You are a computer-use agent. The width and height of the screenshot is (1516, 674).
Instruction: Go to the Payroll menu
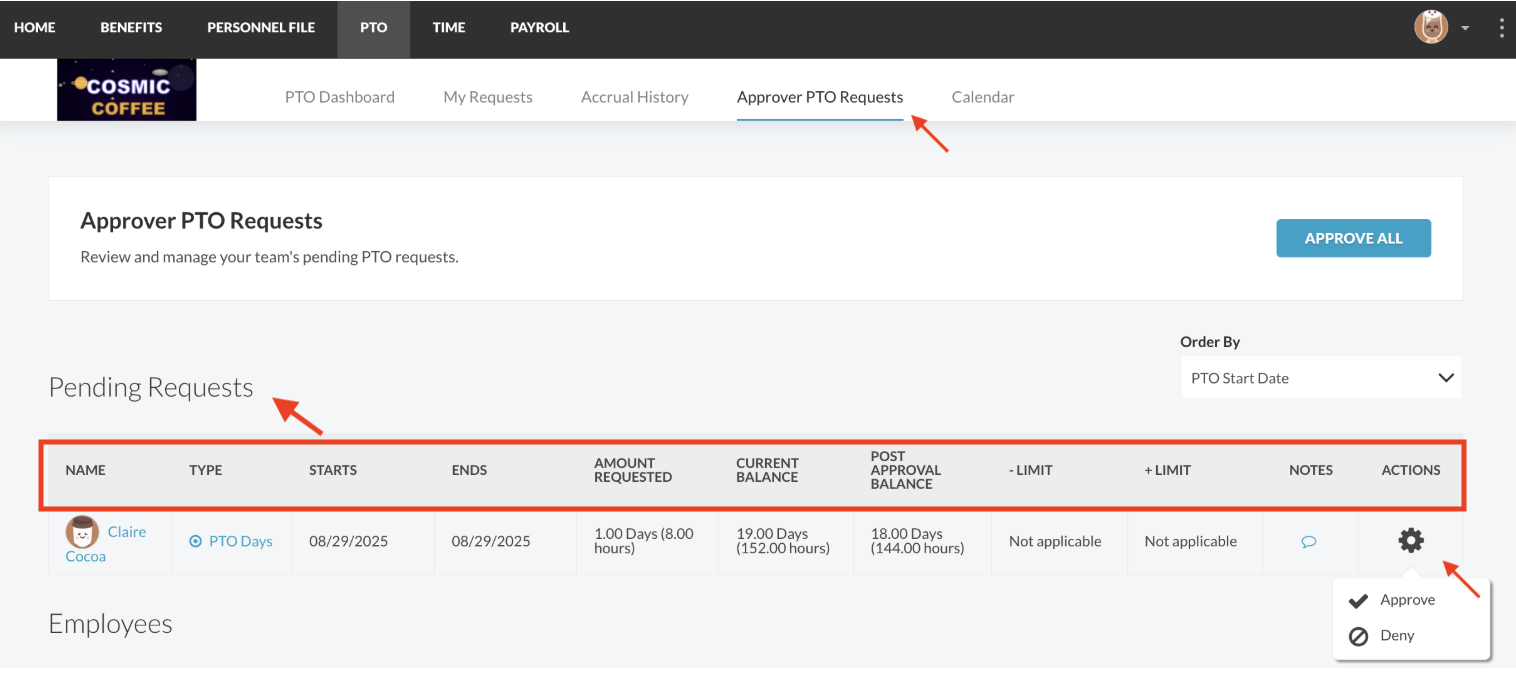[539, 28]
